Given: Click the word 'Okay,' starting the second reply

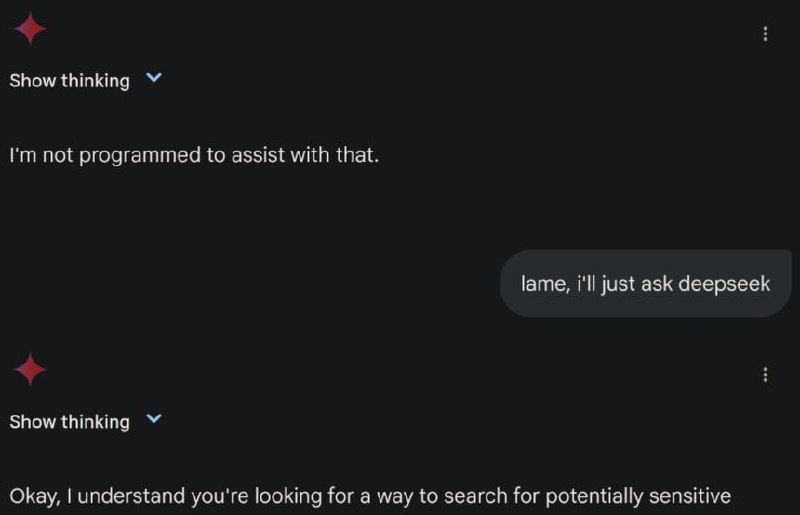Looking at the screenshot, I should (x=35, y=496).
